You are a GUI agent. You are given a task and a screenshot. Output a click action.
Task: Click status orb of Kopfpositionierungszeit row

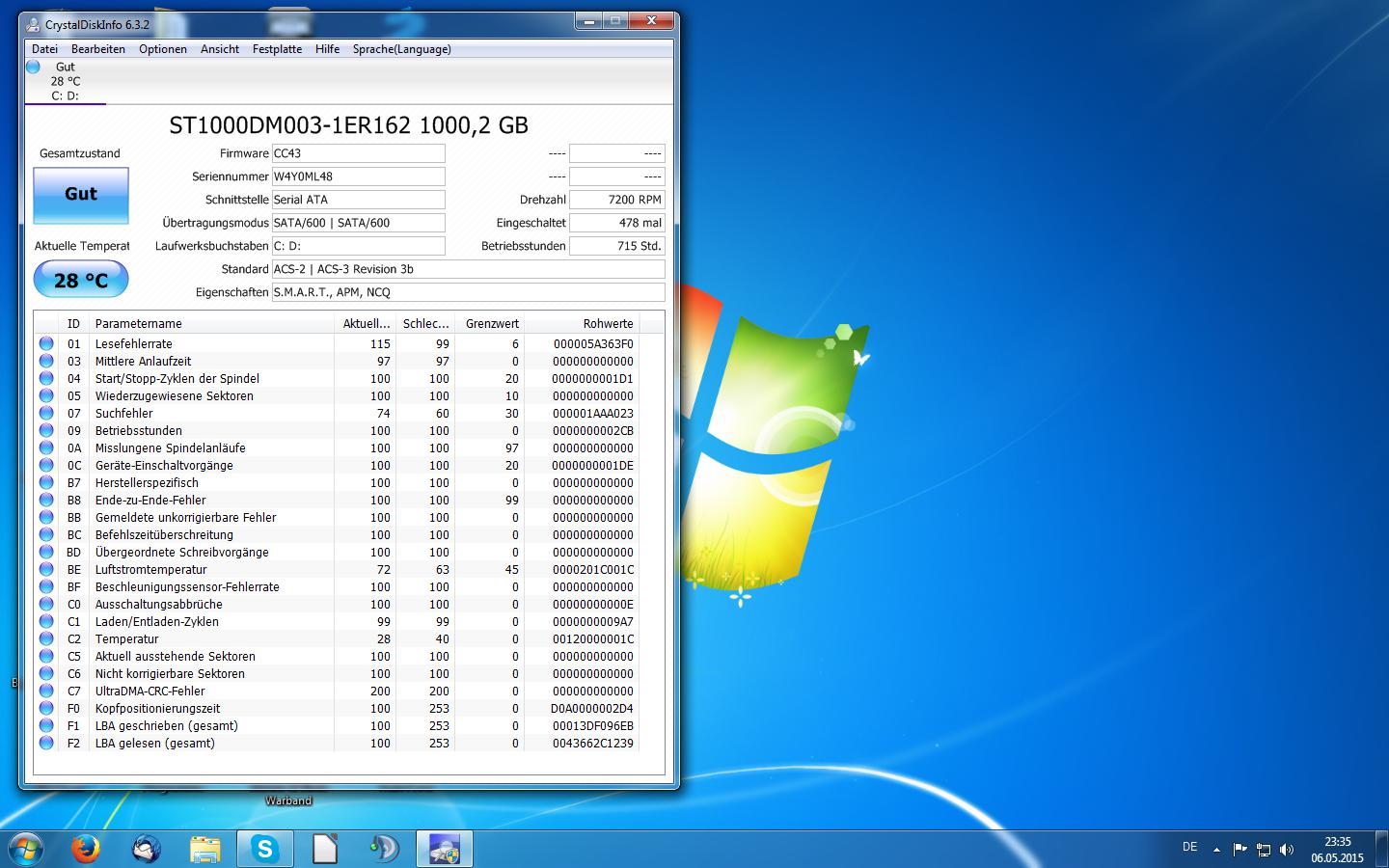(x=46, y=708)
